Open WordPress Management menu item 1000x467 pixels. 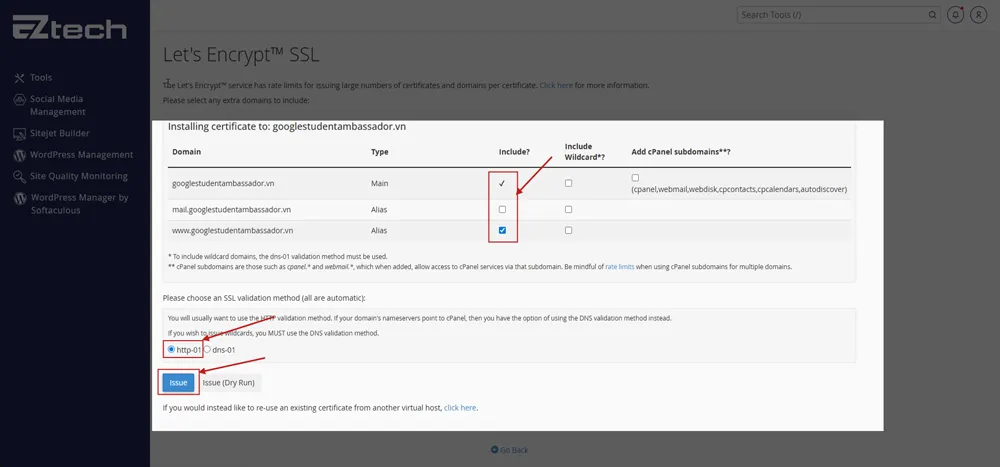[82, 155]
